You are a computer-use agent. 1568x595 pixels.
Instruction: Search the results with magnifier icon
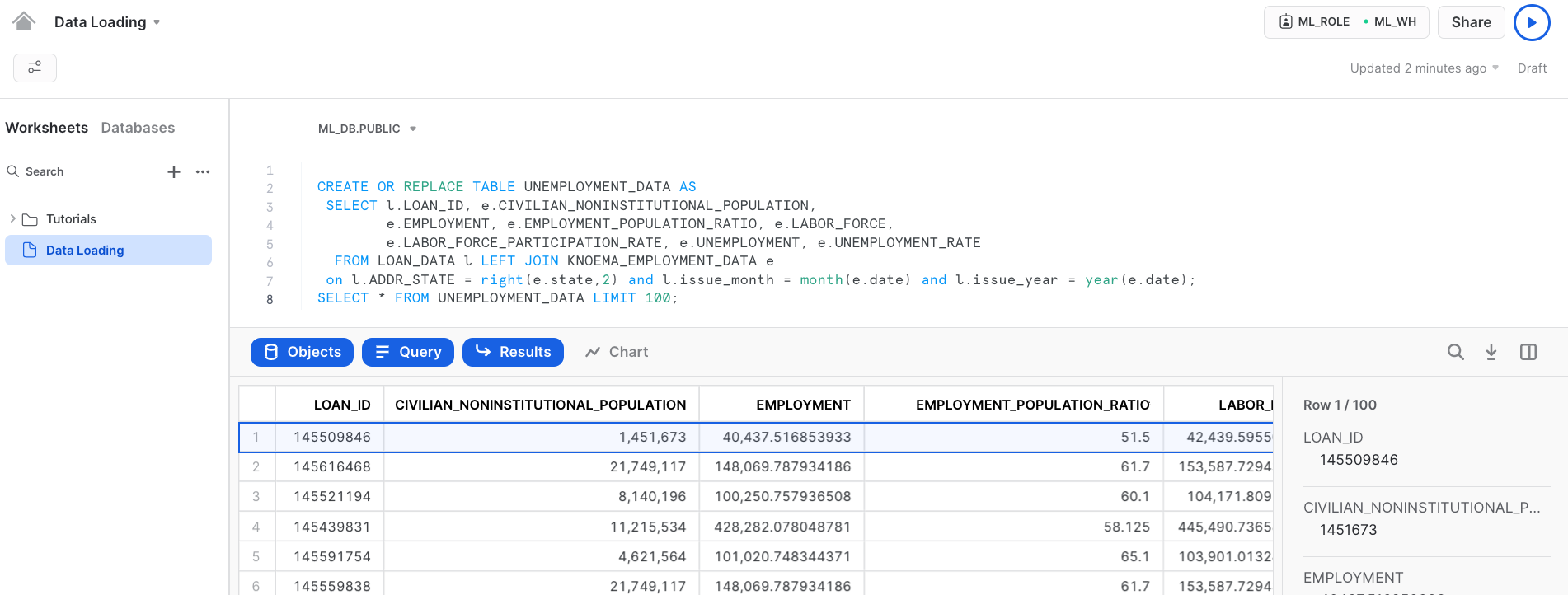click(1455, 352)
